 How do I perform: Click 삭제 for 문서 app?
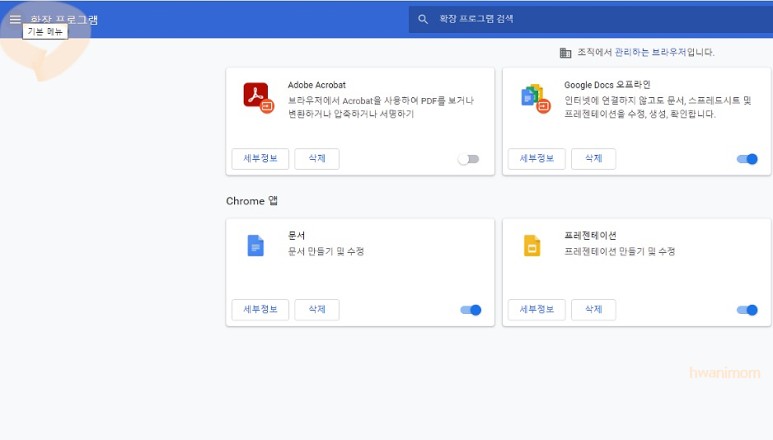317,309
